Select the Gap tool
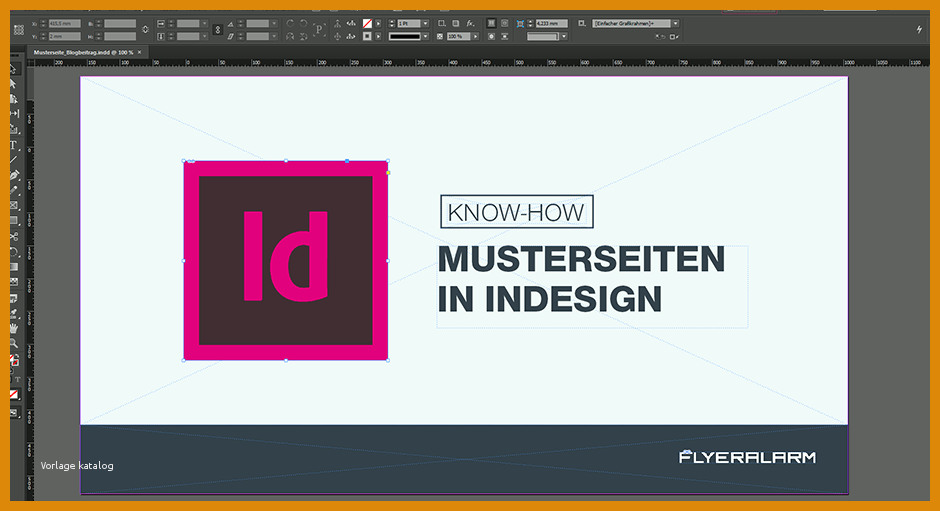Viewport: 940px width, 511px height. (x=14, y=113)
